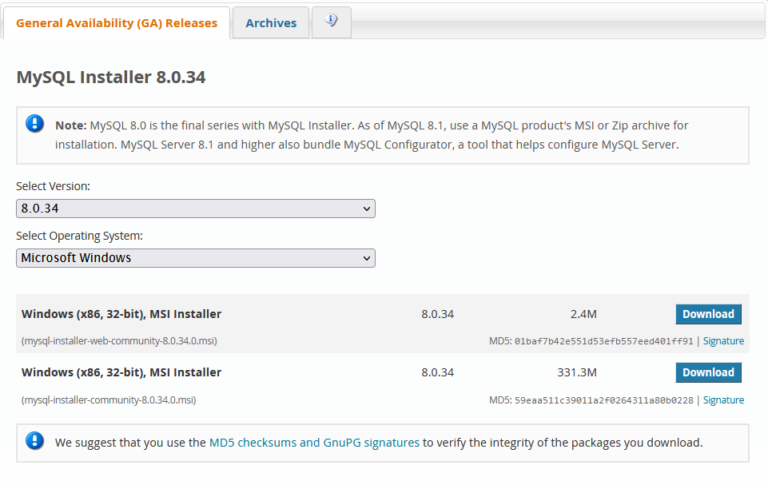Click the 2.4M file size text
This screenshot has width=768, height=485.
(584, 314)
